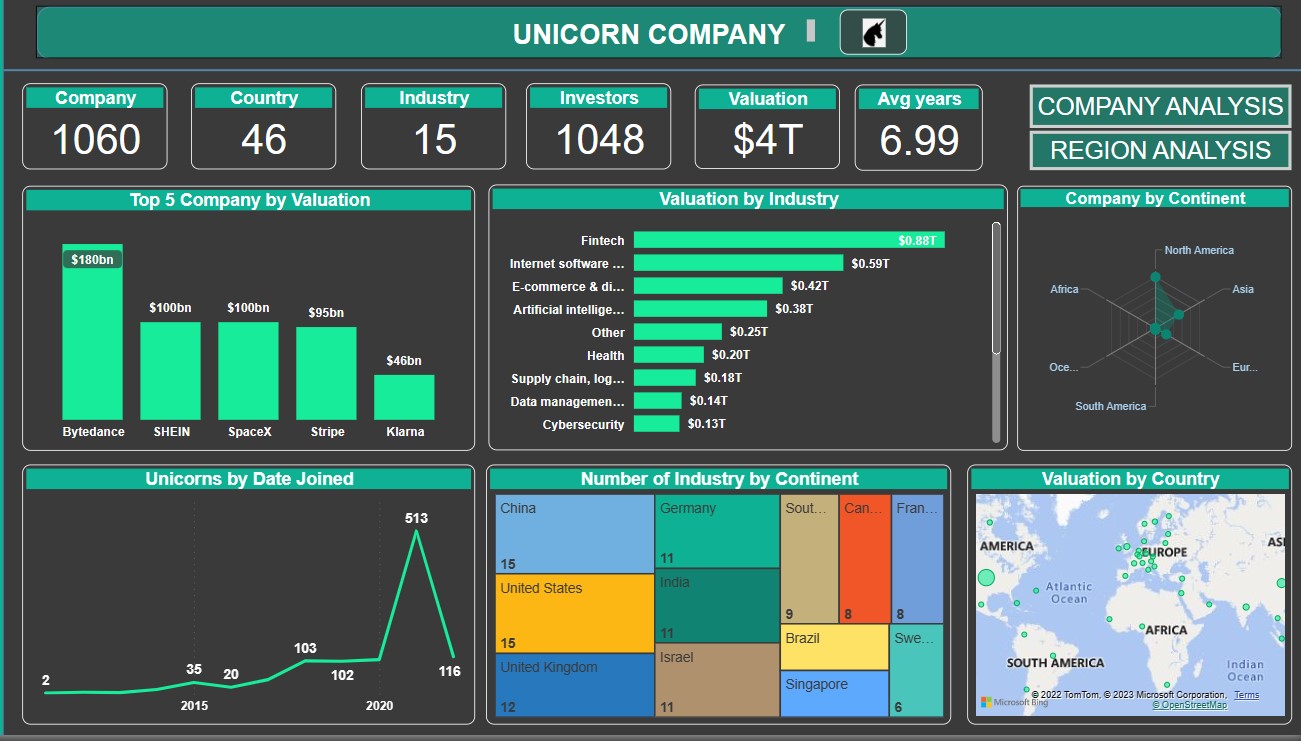
Task: Click the large North America map bubble
Action: tap(986, 577)
